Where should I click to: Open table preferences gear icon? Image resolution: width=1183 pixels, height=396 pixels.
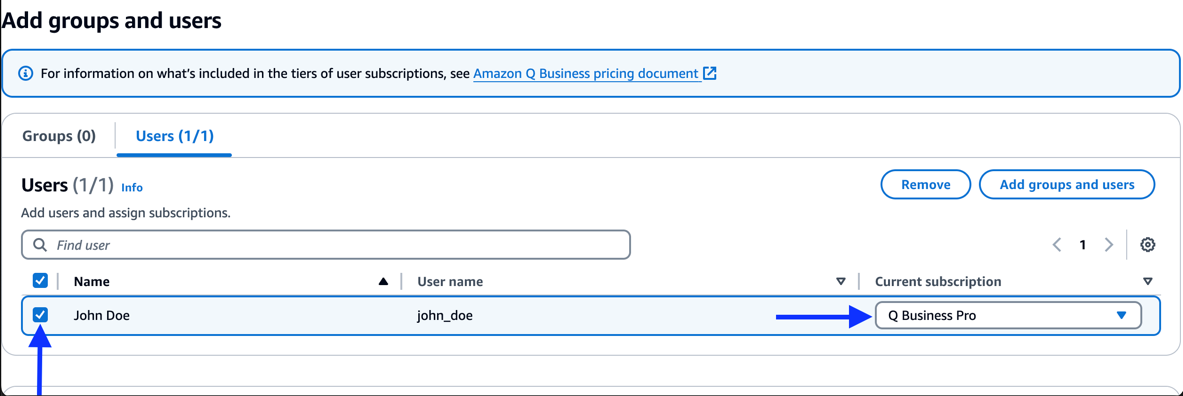tap(1148, 244)
